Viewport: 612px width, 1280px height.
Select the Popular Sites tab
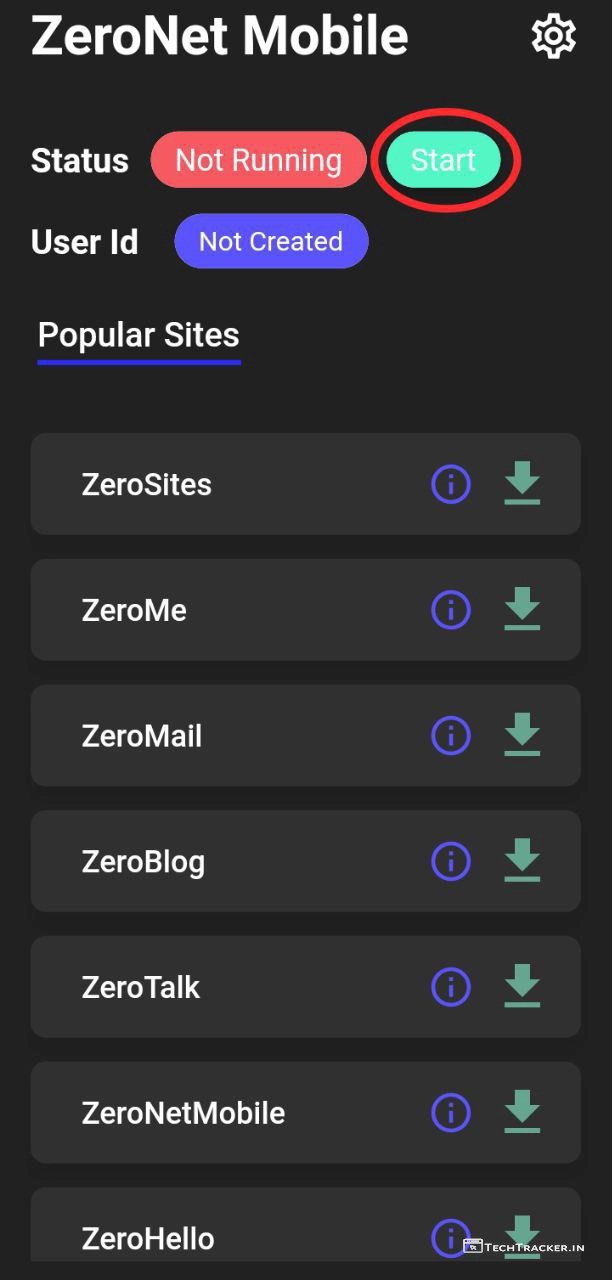(139, 336)
